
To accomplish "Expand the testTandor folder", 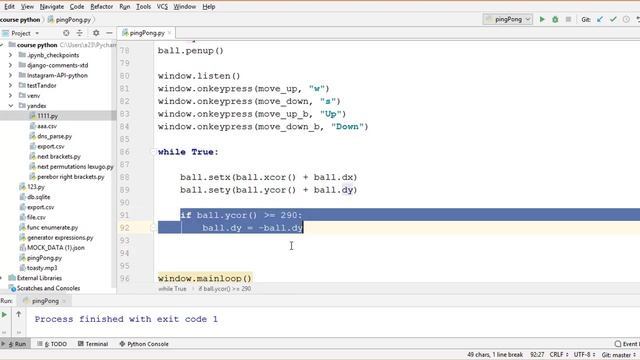I will [x=11, y=85].
